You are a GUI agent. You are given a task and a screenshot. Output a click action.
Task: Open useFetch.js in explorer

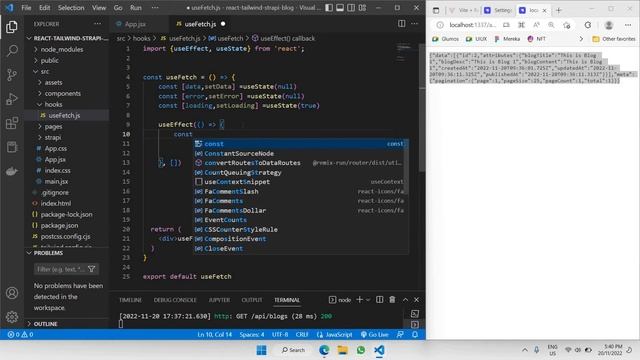pyautogui.click(x=64, y=116)
